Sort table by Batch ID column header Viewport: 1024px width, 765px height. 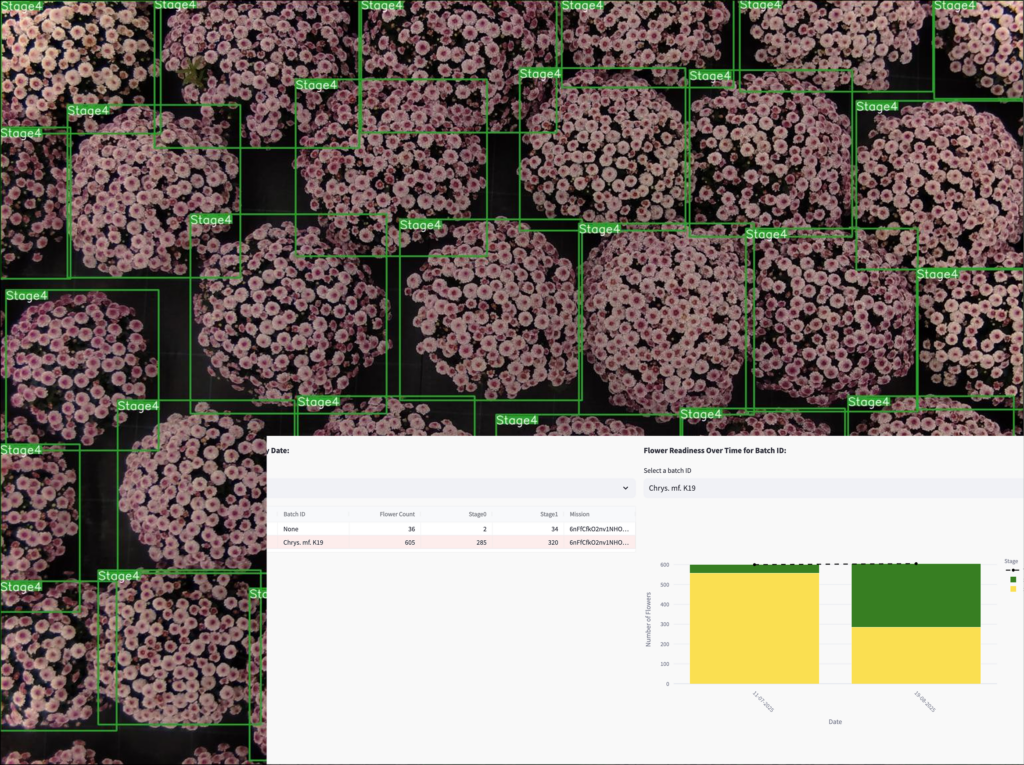(295, 514)
